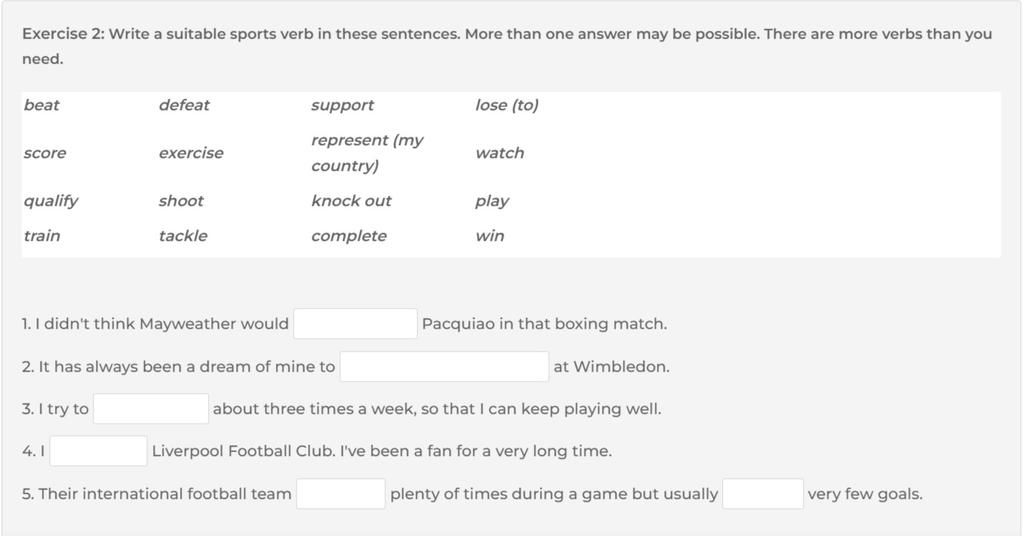This screenshot has height=536, width=1024.
Task: Click the word 'win' in the verb table
Action: pos(490,236)
